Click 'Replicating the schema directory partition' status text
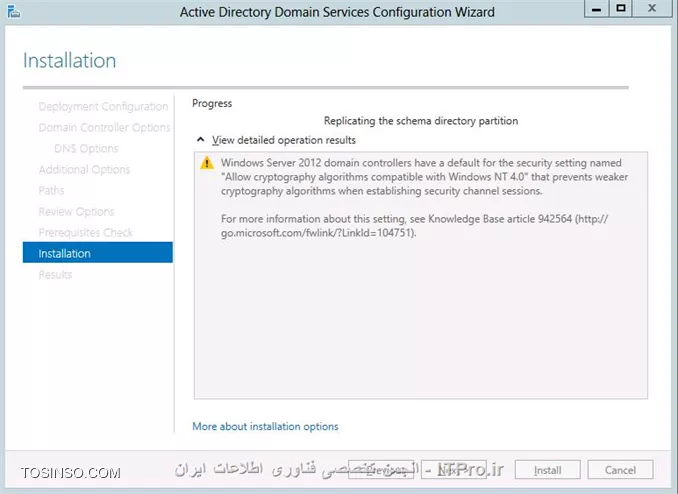Image resolution: width=678 pixels, height=494 pixels. pyautogui.click(x=421, y=121)
